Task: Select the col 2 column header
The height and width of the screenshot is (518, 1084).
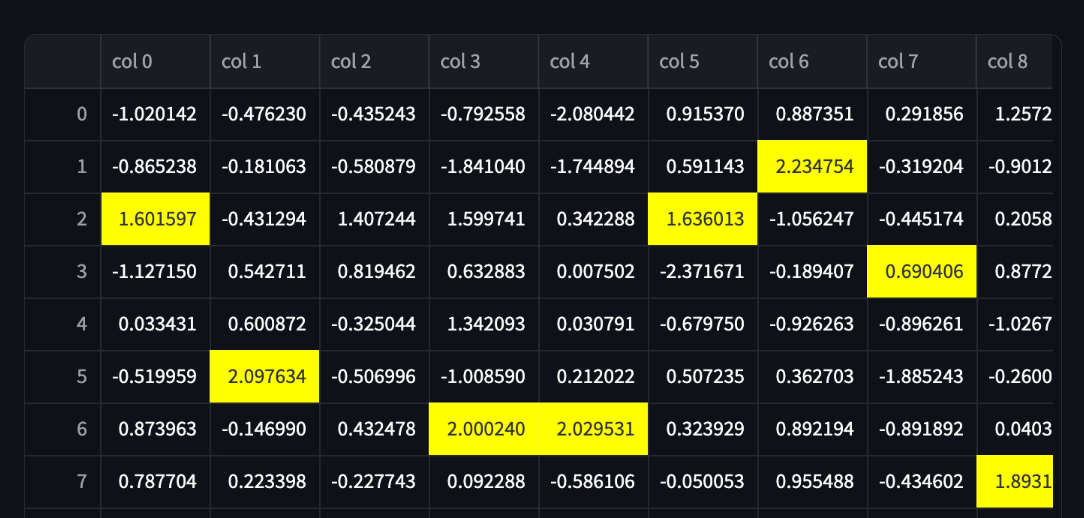Action: [x=374, y=62]
